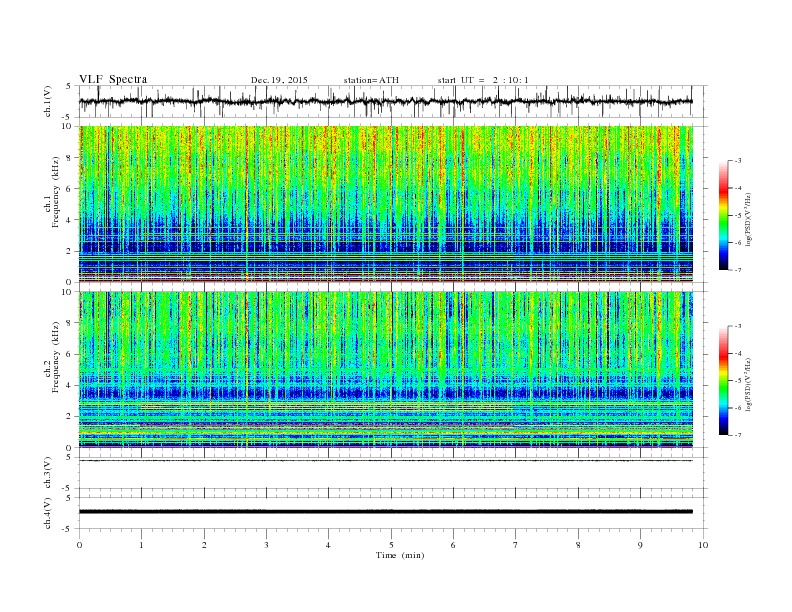Select the "start UT = 2:10:1" text
Viewport: 792px width, 612px height.
483,80
